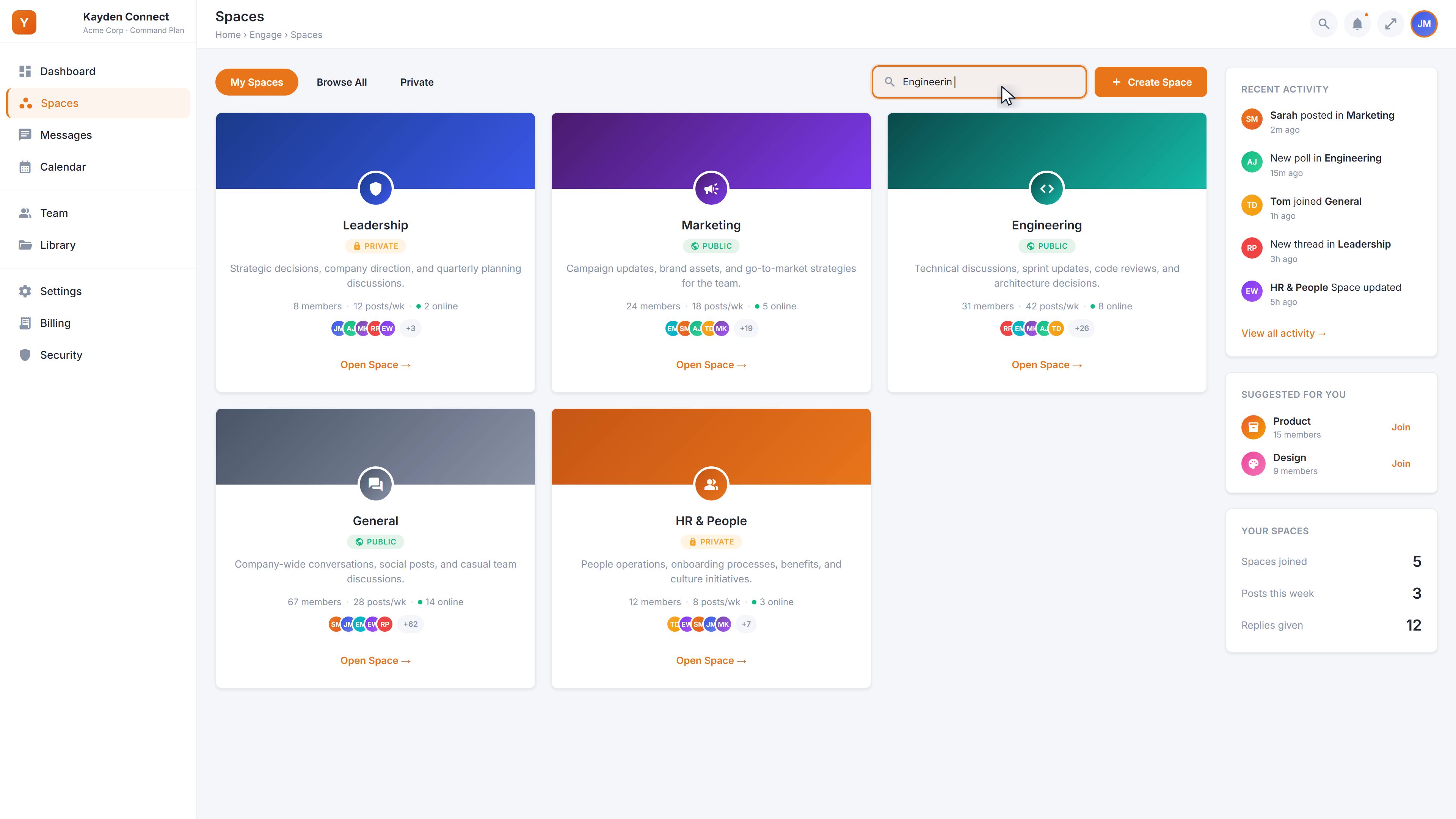Image resolution: width=1456 pixels, height=819 pixels.
Task: Open Billing from sidebar
Action: pyautogui.click(x=98, y=323)
